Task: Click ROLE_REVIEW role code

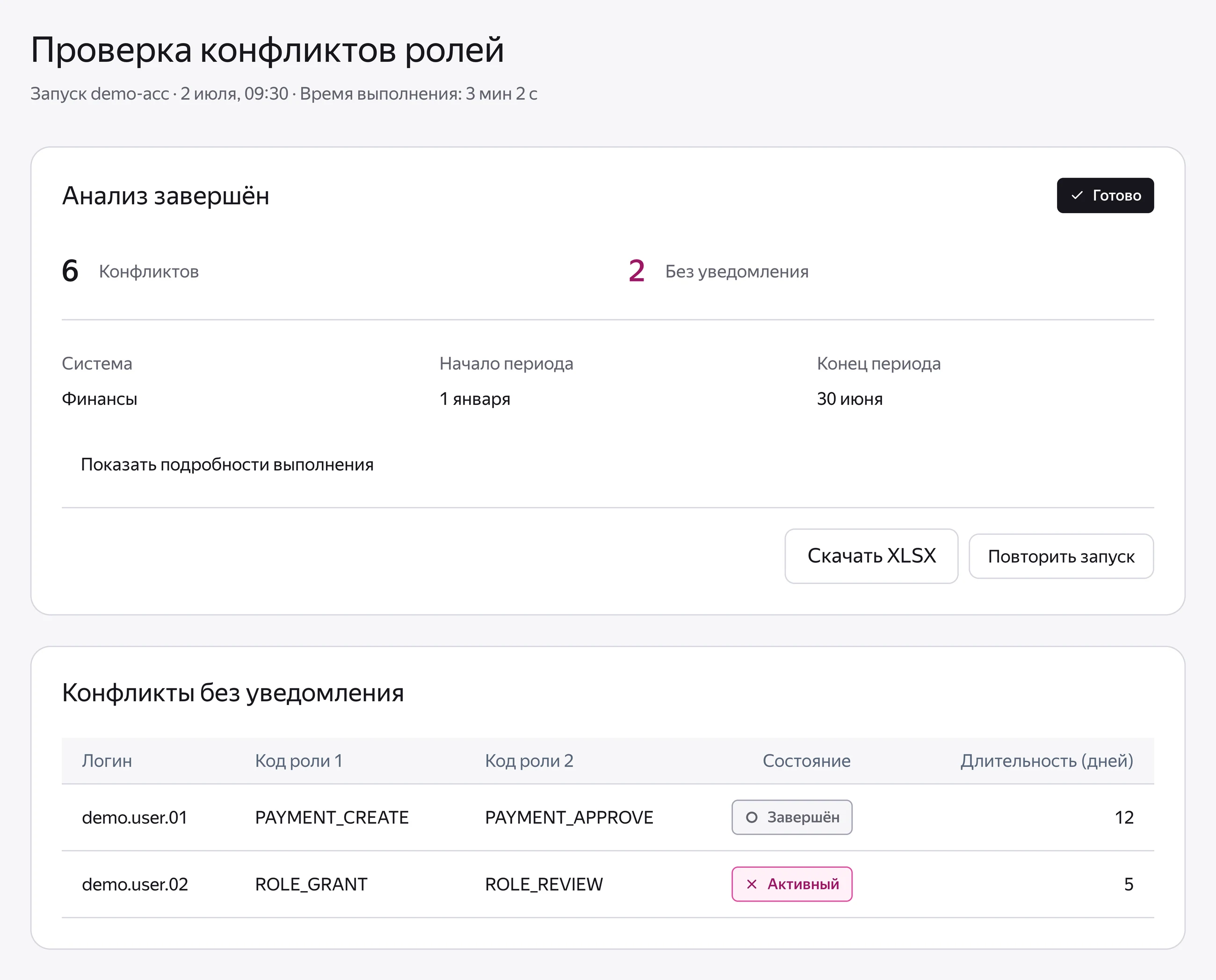Action: (543, 884)
